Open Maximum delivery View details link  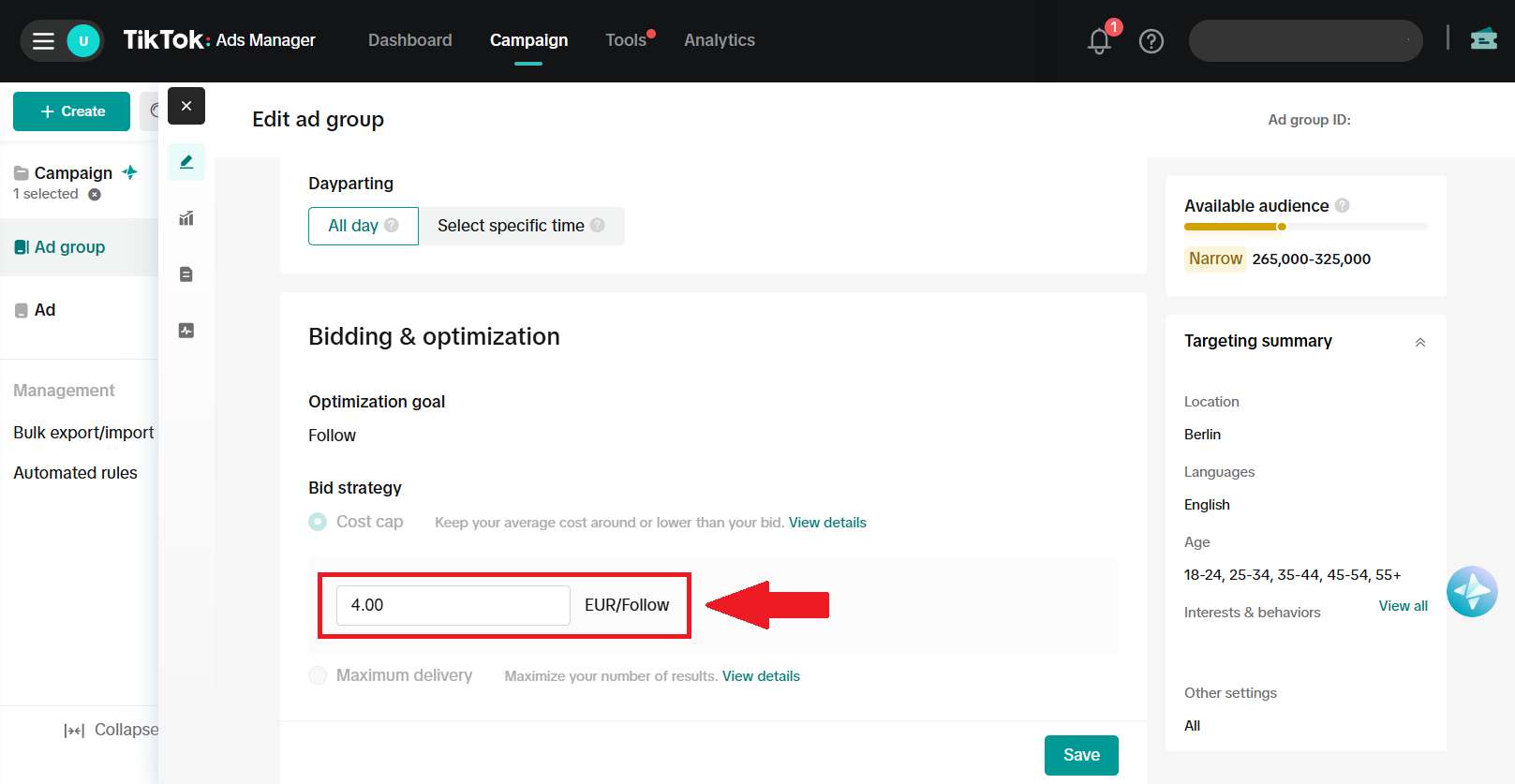coord(761,676)
